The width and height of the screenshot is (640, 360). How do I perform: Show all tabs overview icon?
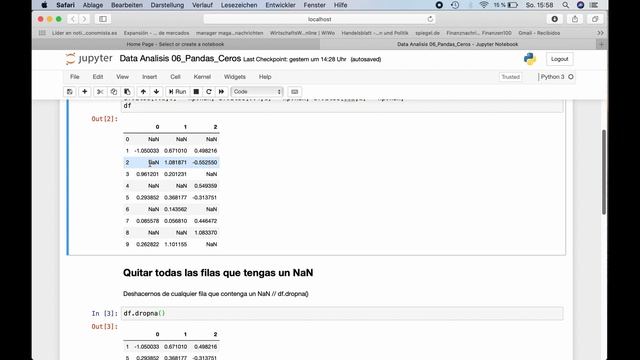click(595, 19)
